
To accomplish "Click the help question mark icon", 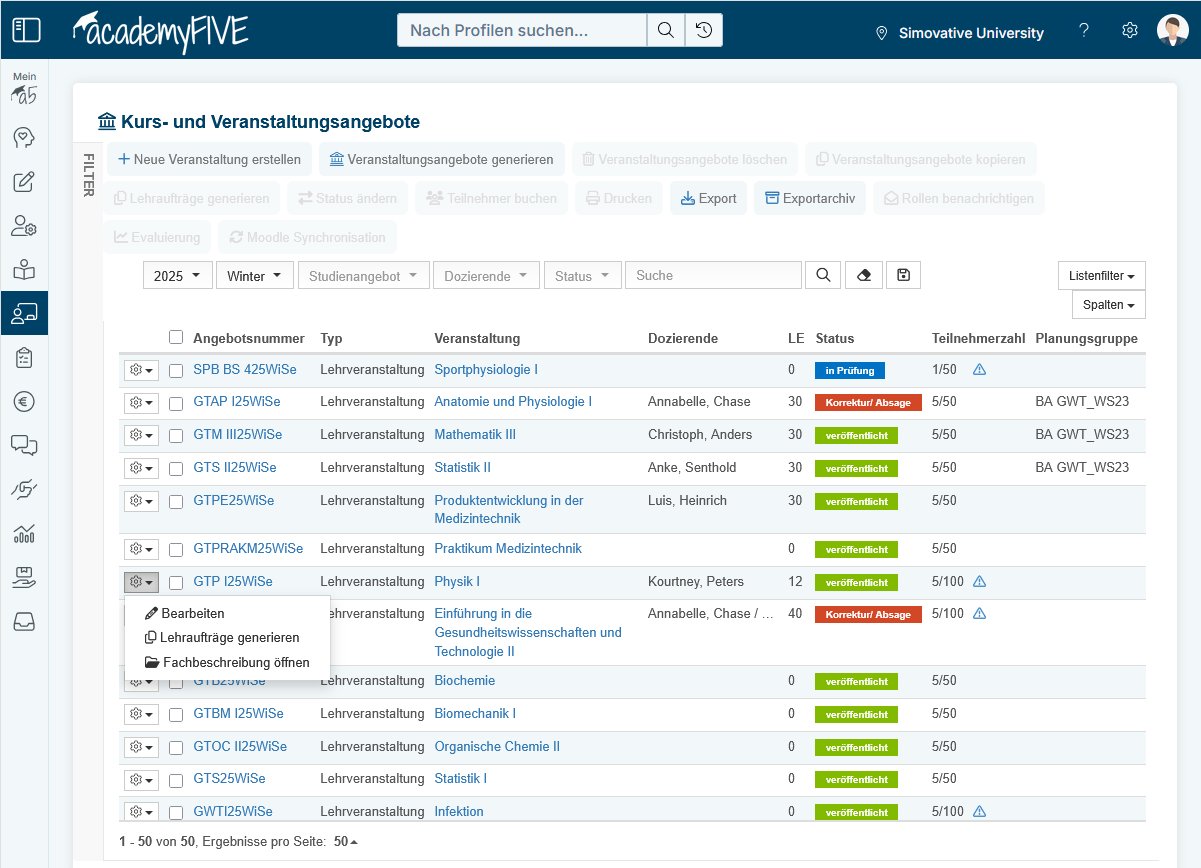I will (1084, 31).
